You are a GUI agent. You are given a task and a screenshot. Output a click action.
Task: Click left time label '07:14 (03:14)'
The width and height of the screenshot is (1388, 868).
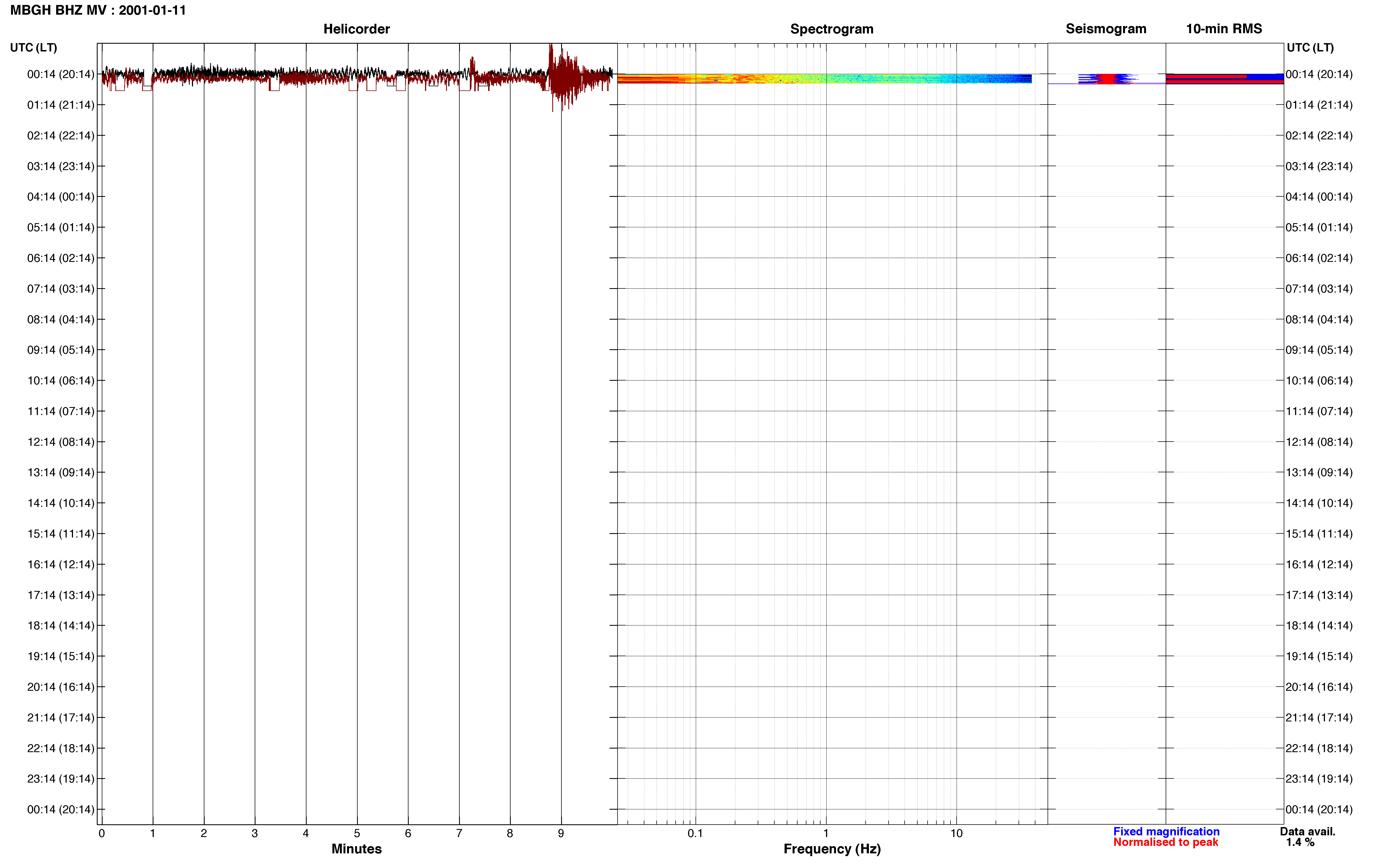click(x=60, y=289)
